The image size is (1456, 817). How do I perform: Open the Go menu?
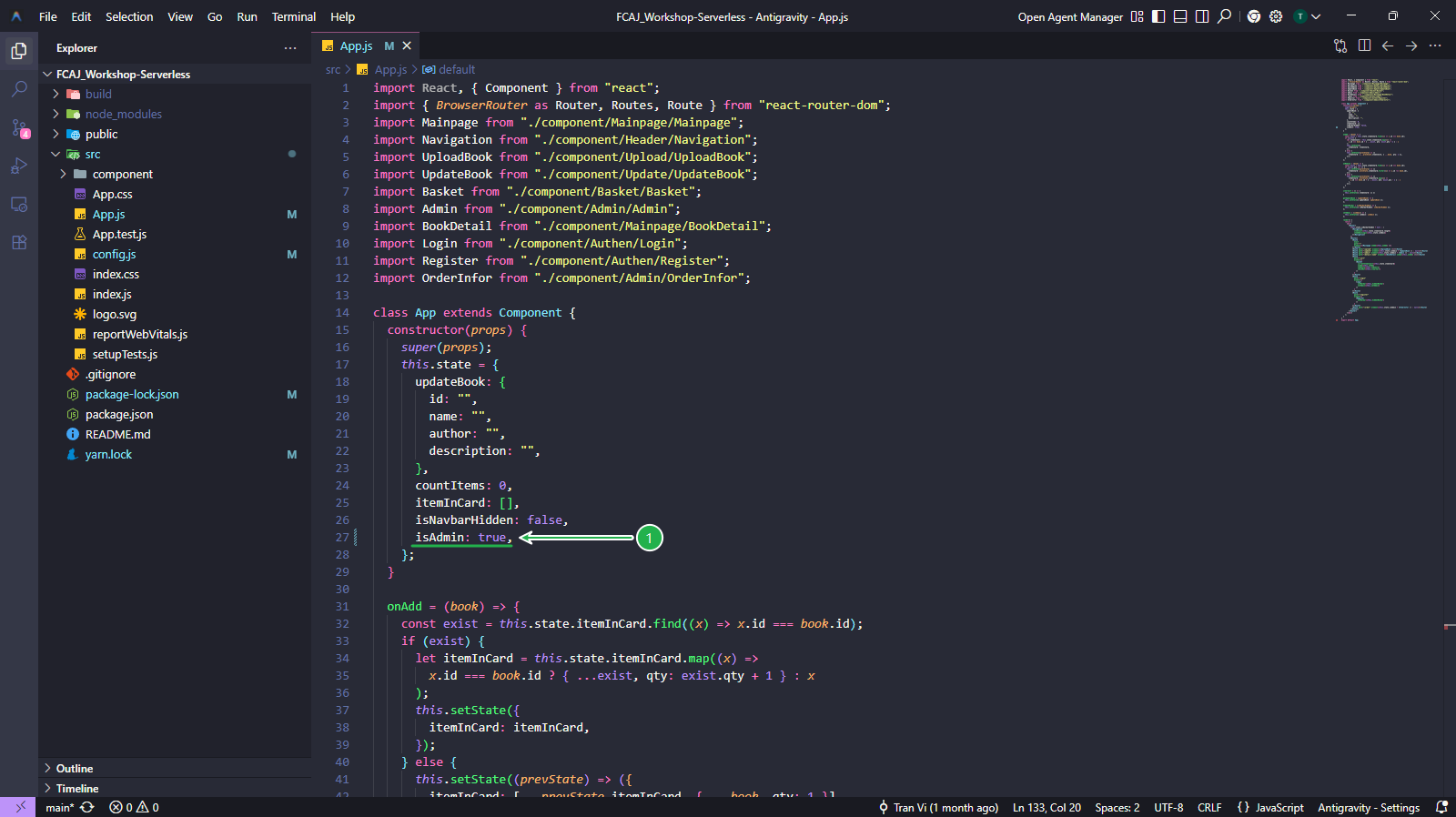tap(215, 16)
